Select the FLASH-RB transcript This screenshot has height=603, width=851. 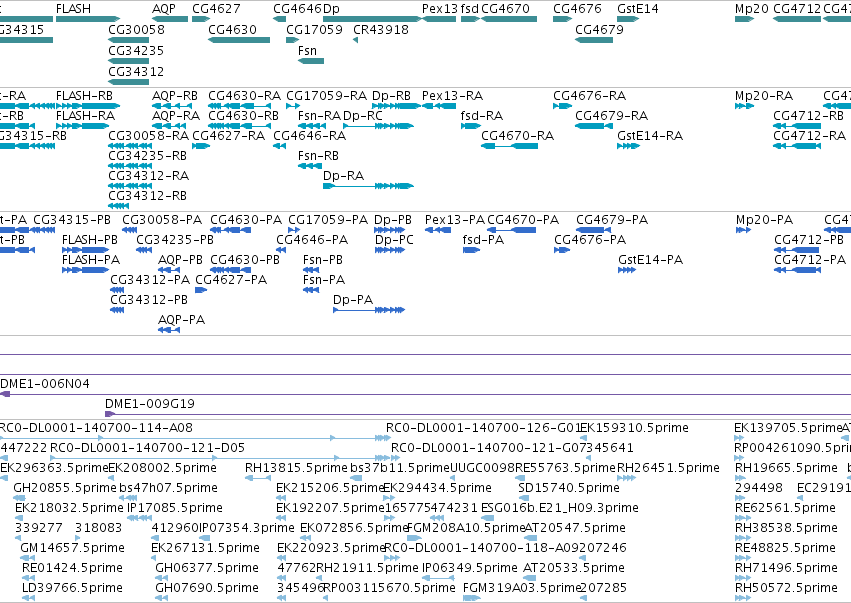88,106
